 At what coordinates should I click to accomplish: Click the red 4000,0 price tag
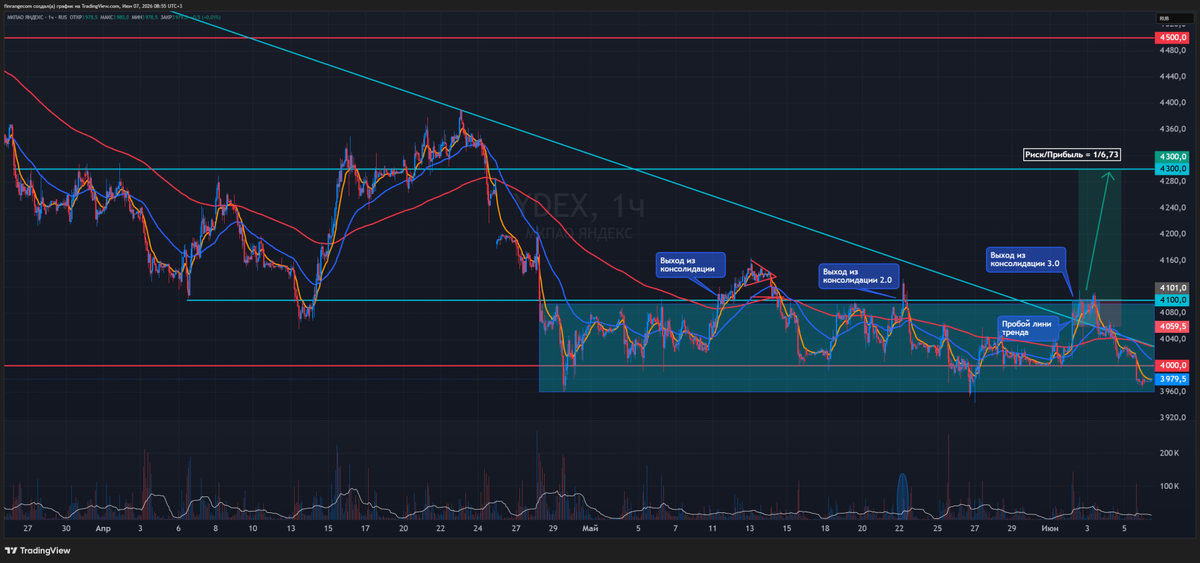coord(1173,366)
